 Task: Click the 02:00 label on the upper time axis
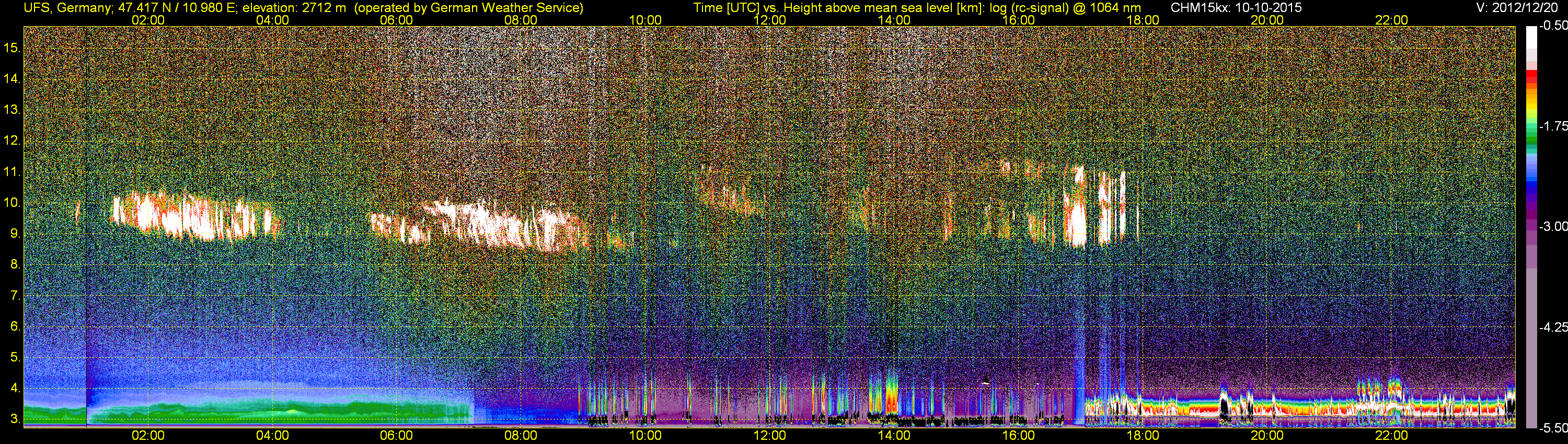(x=148, y=20)
